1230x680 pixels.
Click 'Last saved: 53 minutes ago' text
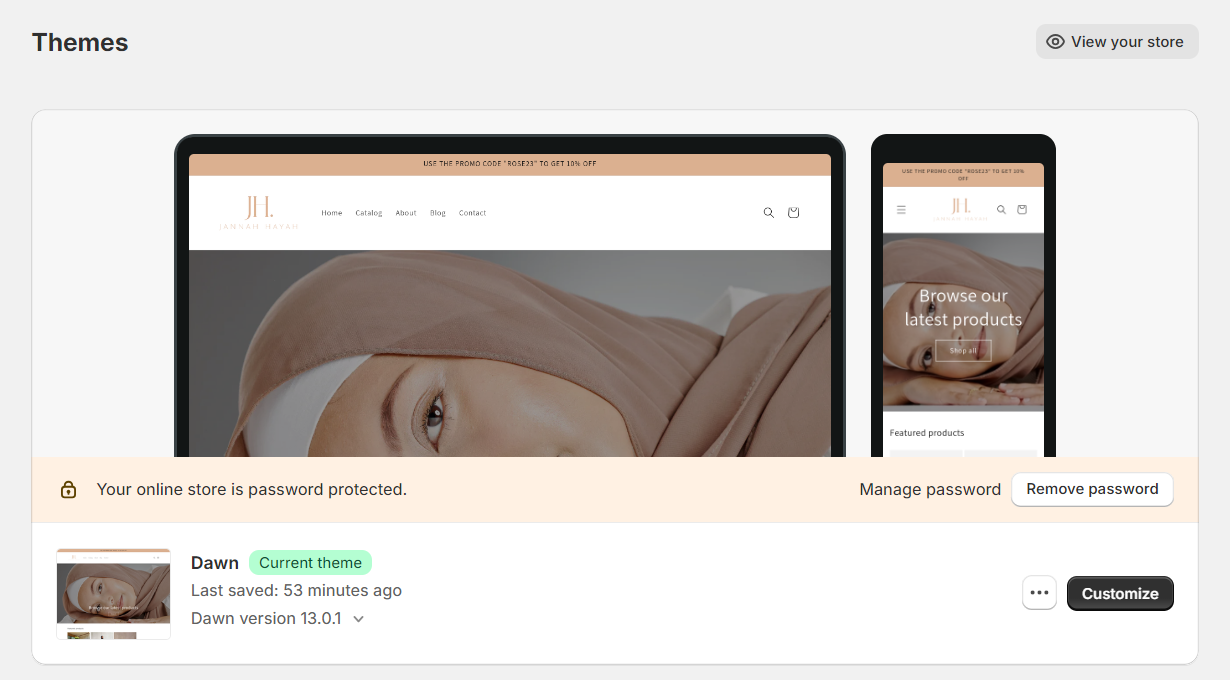296,590
